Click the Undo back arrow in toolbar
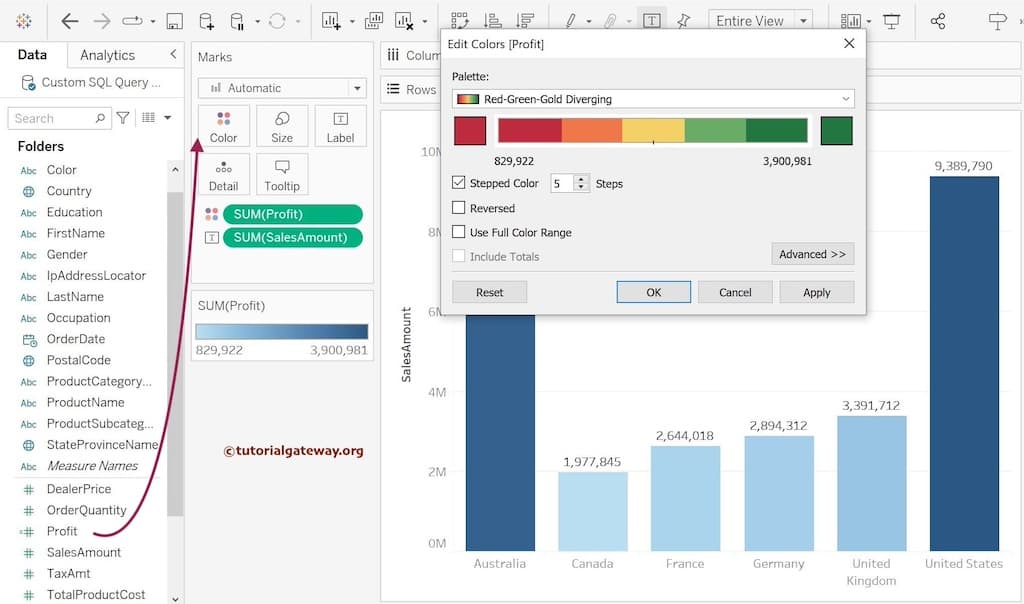The height and width of the screenshot is (604, 1024). [x=69, y=21]
